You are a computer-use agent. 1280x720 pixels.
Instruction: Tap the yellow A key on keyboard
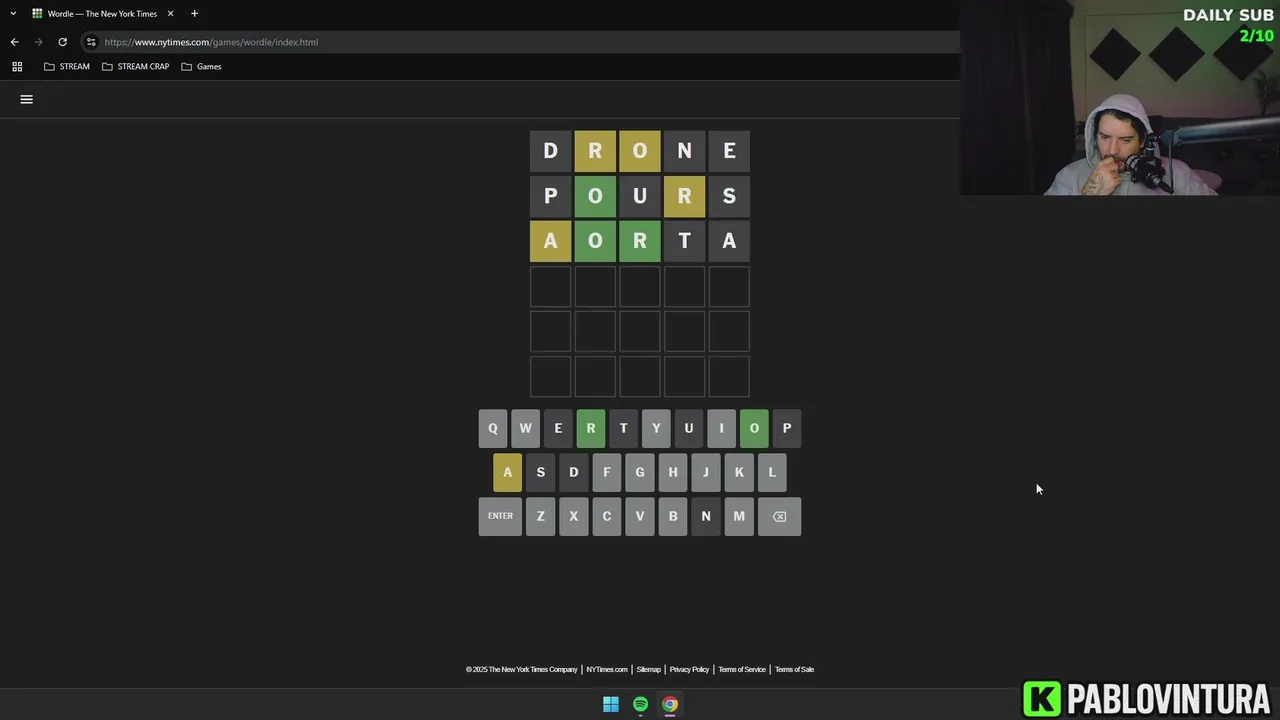click(x=507, y=472)
